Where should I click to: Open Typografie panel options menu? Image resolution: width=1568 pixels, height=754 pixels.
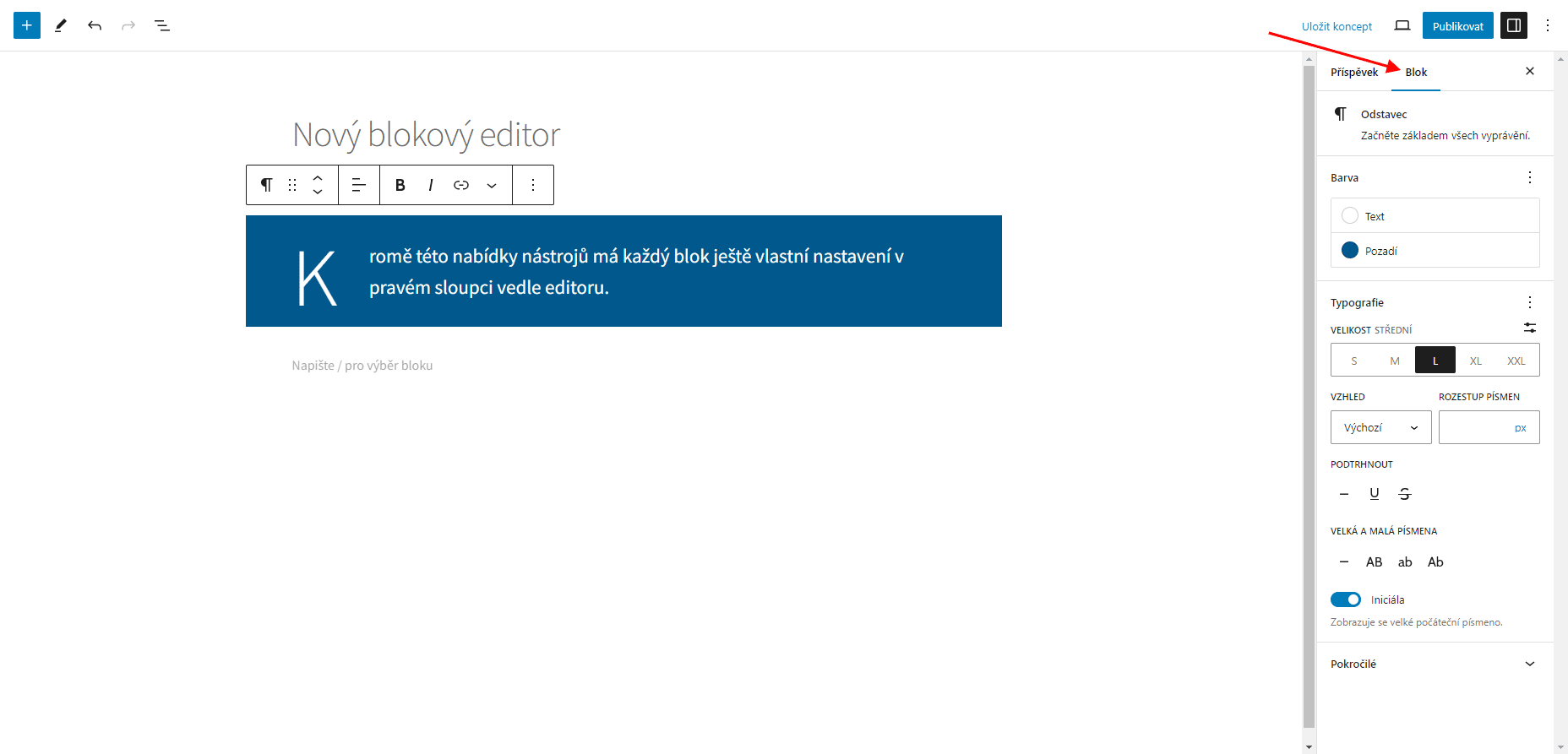pyautogui.click(x=1530, y=302)
